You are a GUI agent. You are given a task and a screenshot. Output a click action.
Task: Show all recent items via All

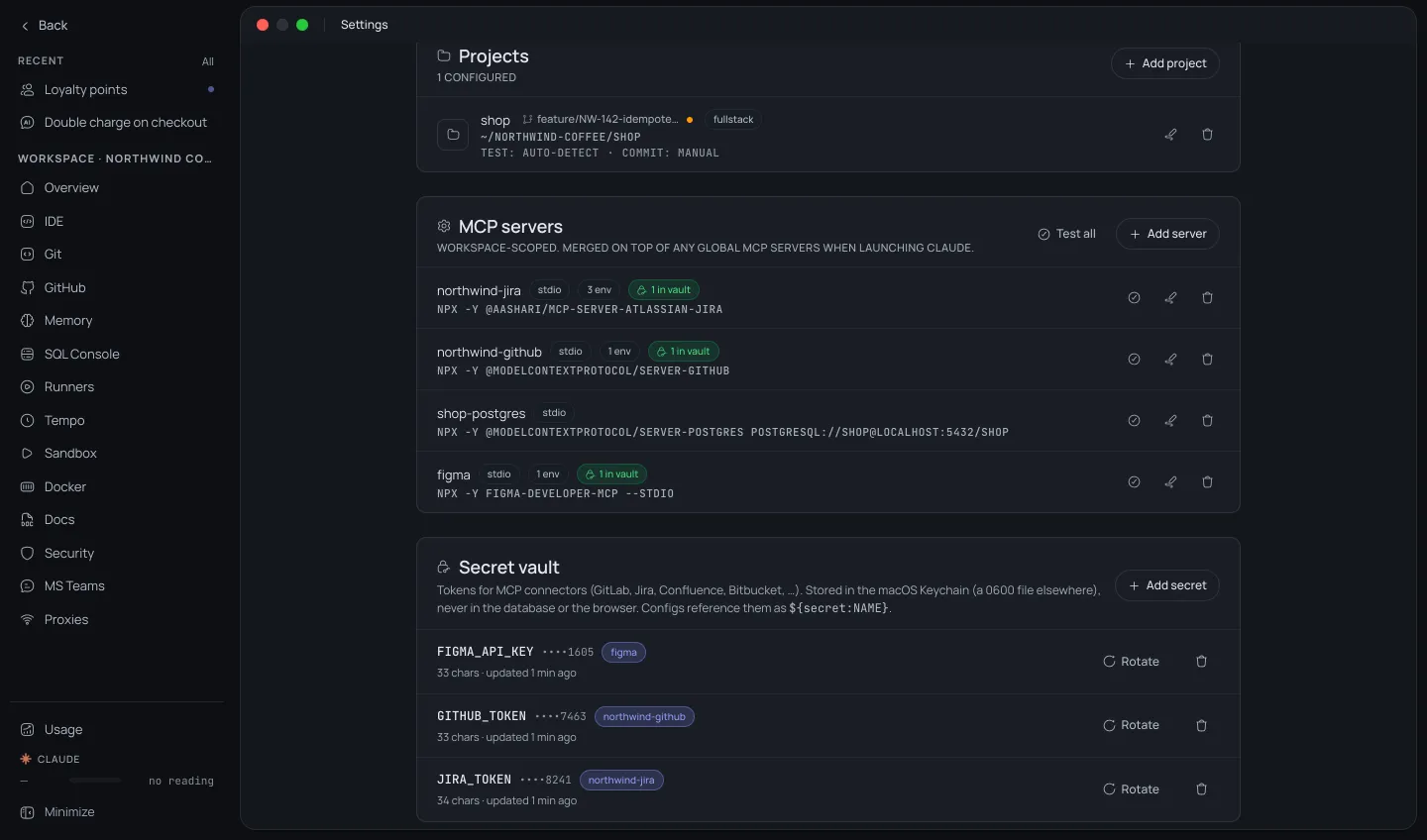208,61
